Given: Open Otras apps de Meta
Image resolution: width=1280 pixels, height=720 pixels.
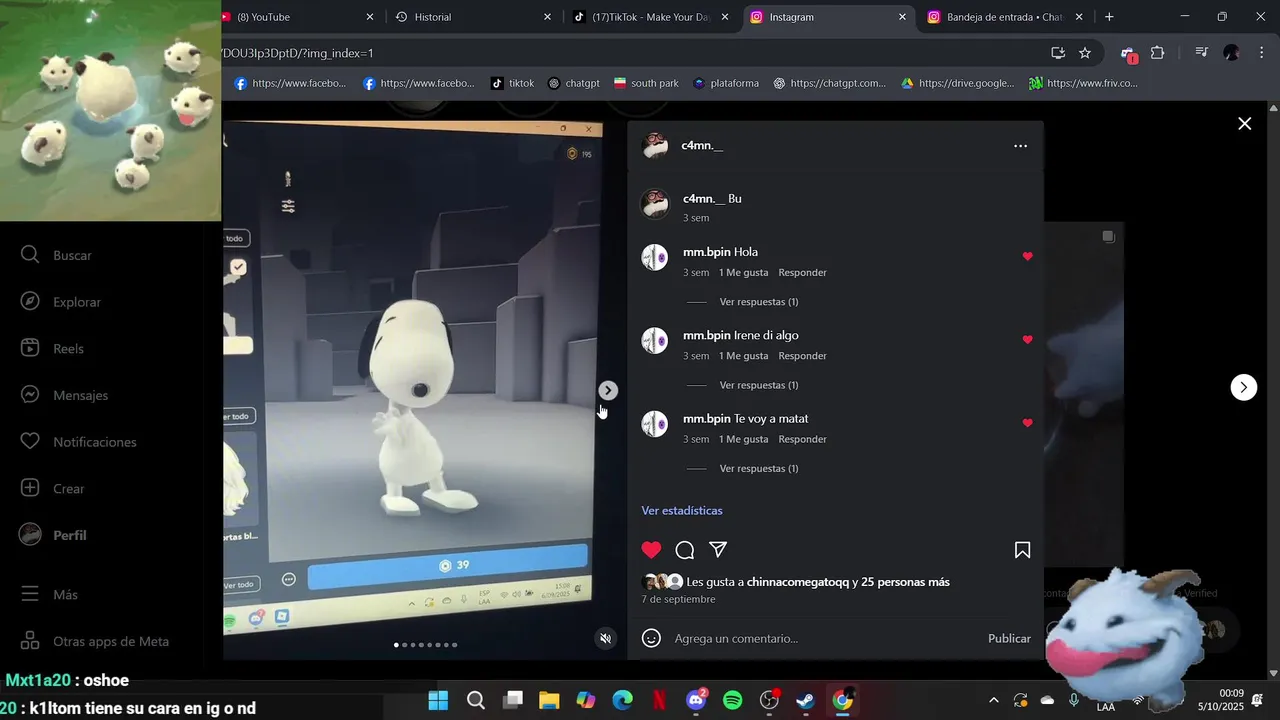Looking at the screenshot, I should click(95, 641).
